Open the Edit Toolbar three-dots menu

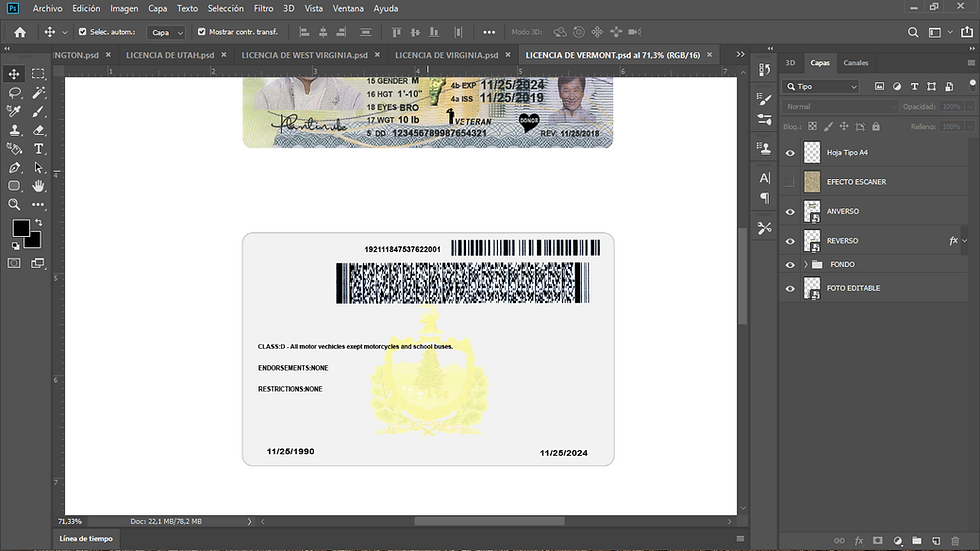(38, 204)
